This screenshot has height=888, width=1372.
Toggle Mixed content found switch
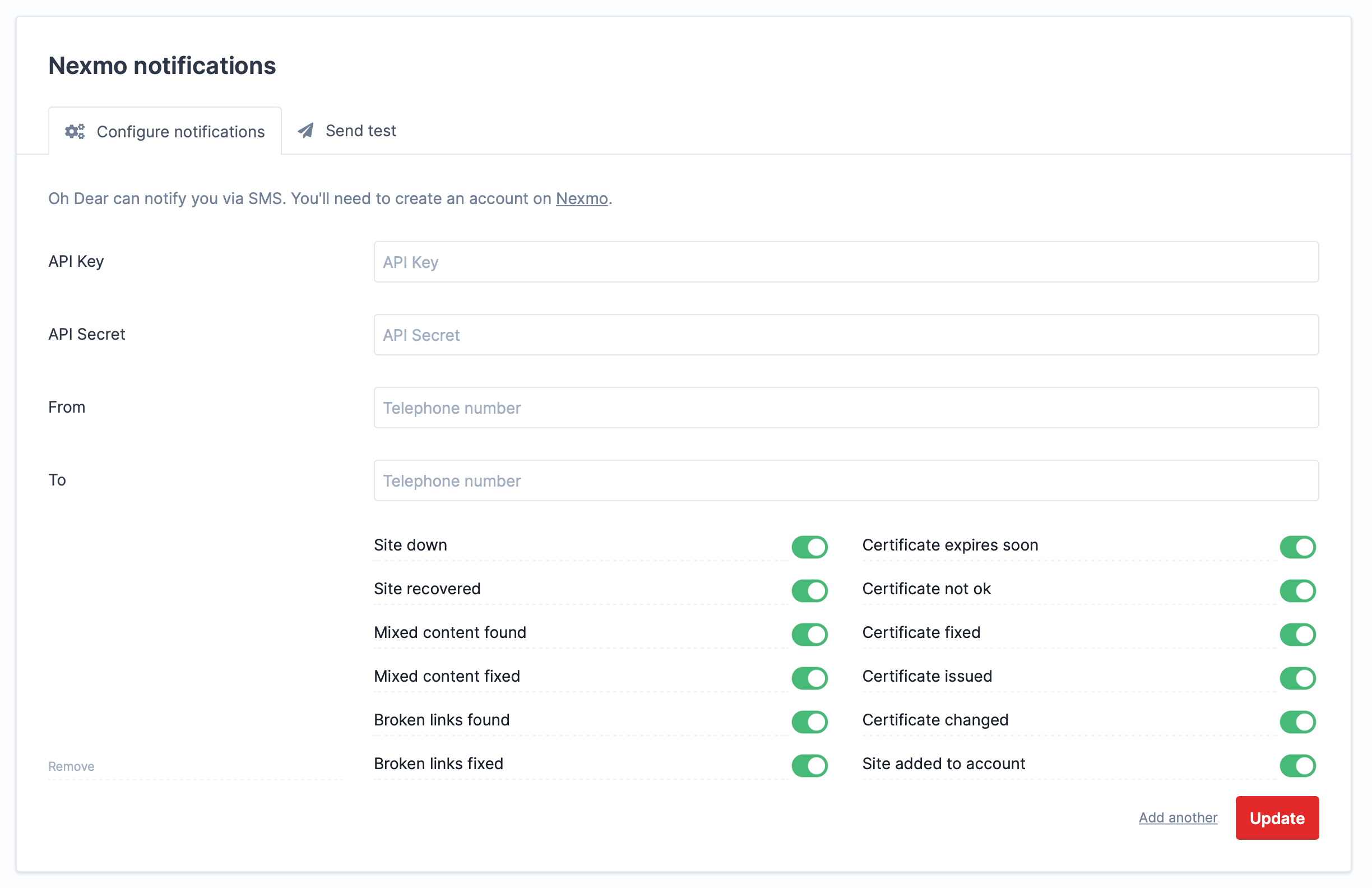point(809,634)
